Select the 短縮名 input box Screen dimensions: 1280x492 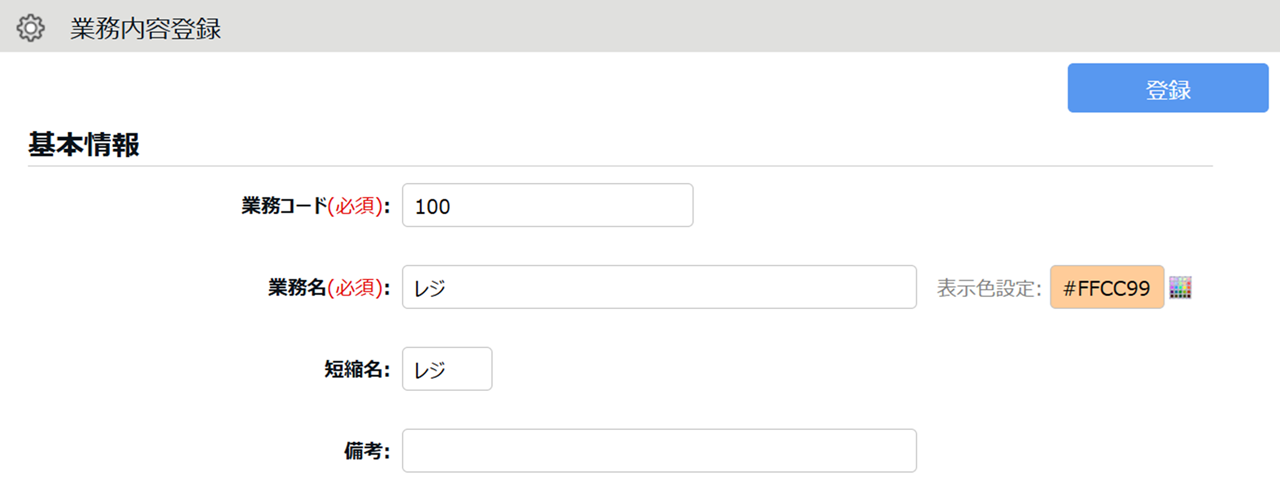coord(447,369)
